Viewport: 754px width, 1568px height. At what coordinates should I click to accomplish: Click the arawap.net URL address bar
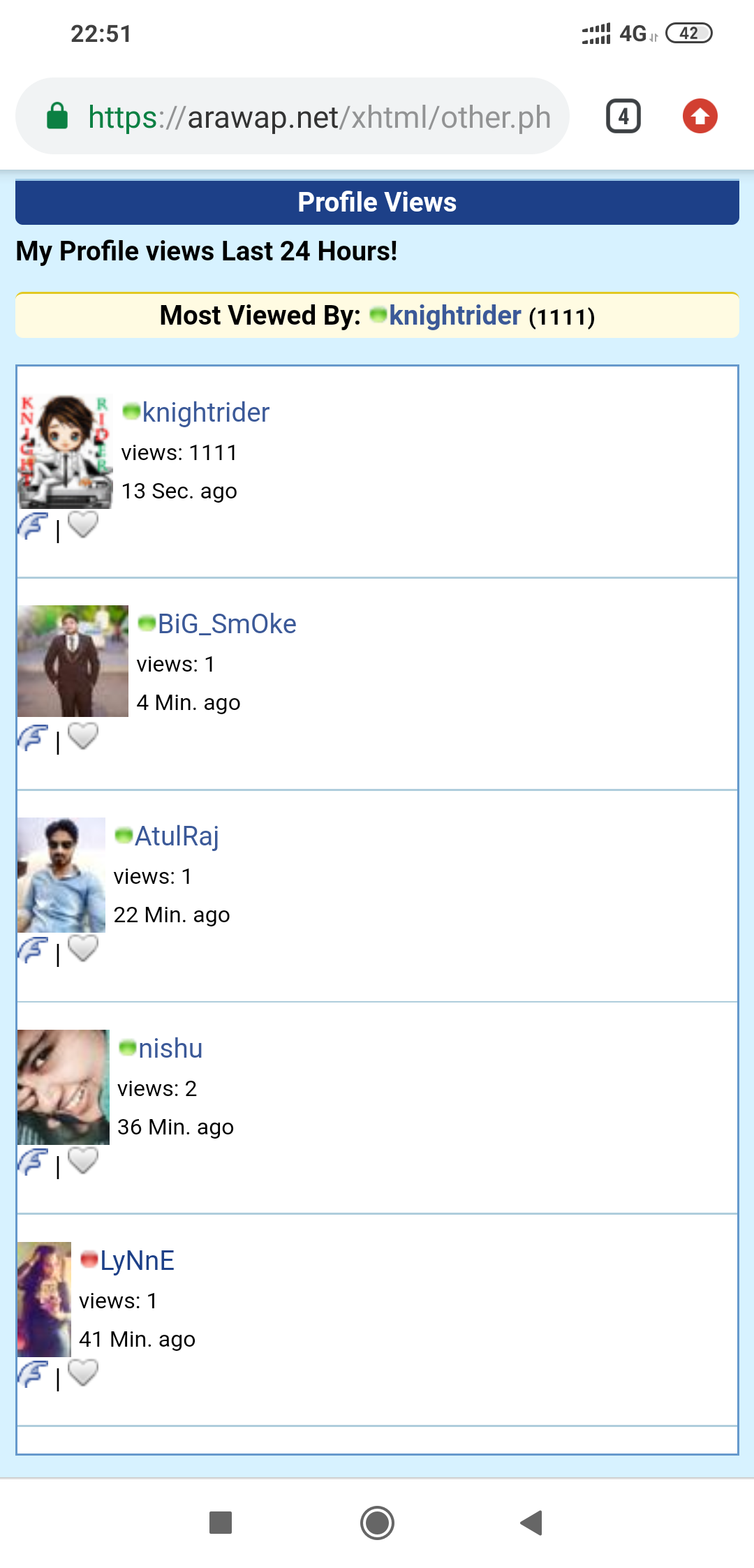[x=293, y=116]
